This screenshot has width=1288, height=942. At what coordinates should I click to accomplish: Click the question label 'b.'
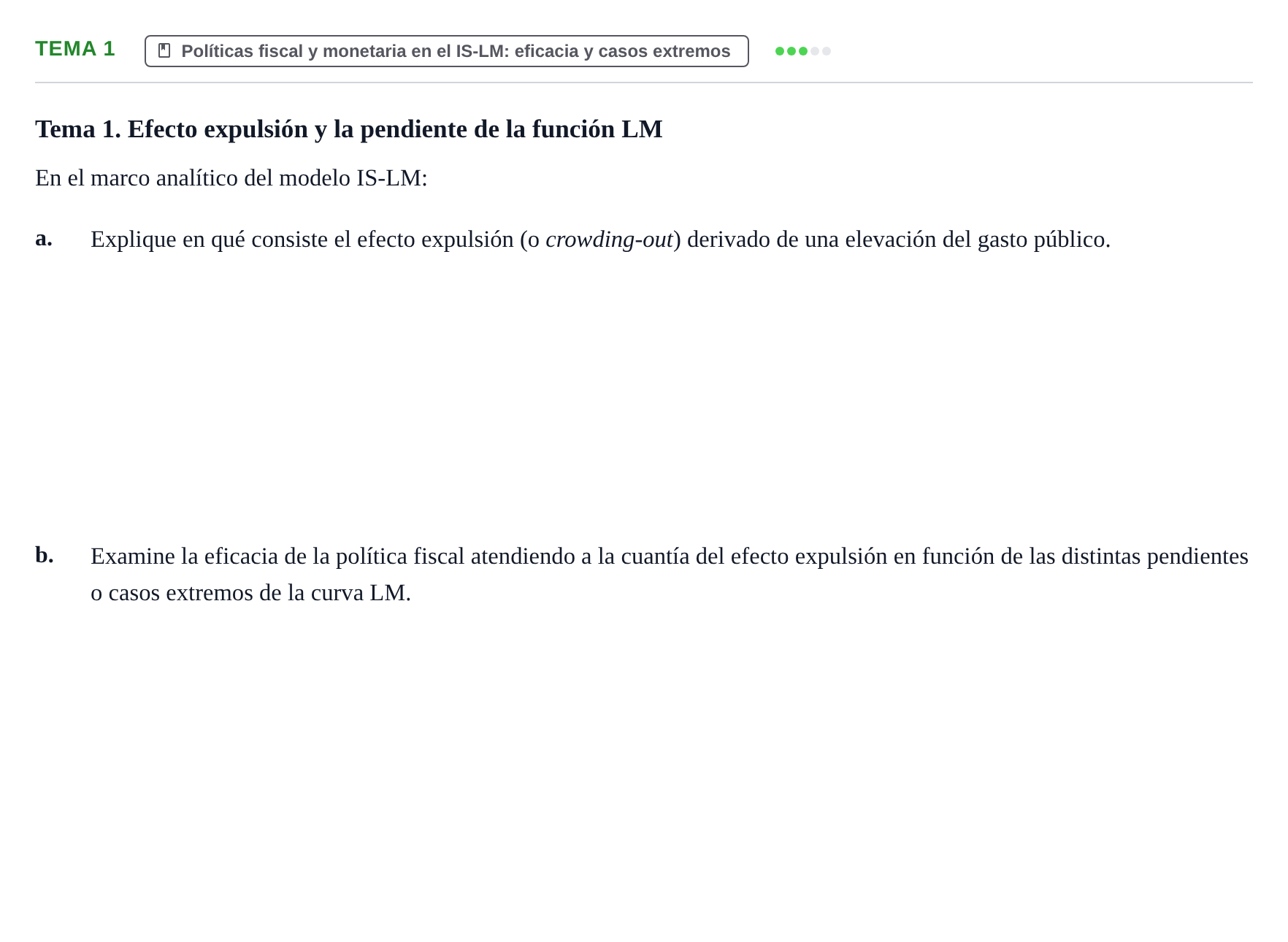(45, 555)
